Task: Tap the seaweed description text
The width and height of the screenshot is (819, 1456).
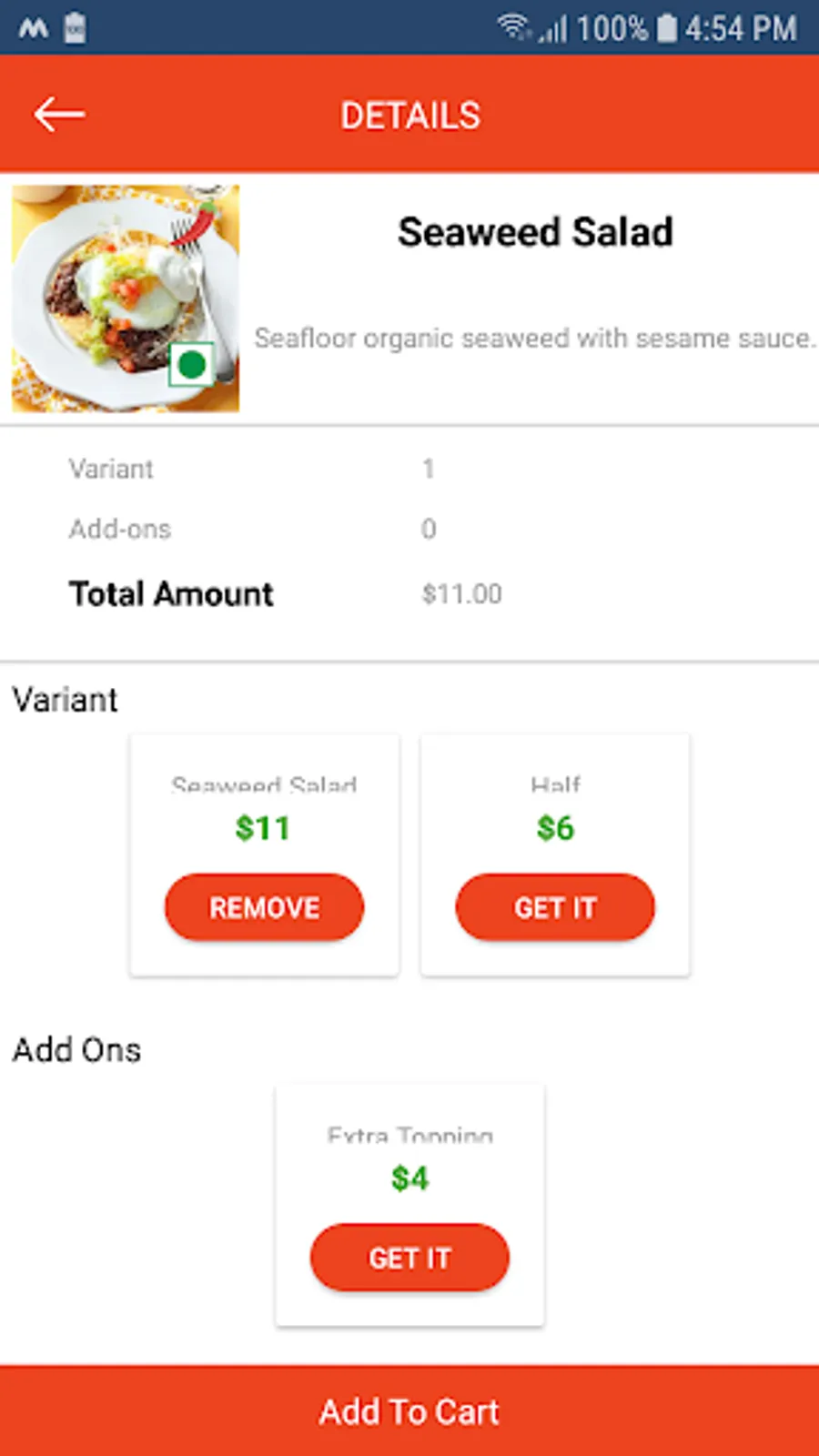Action: point(534,339)
